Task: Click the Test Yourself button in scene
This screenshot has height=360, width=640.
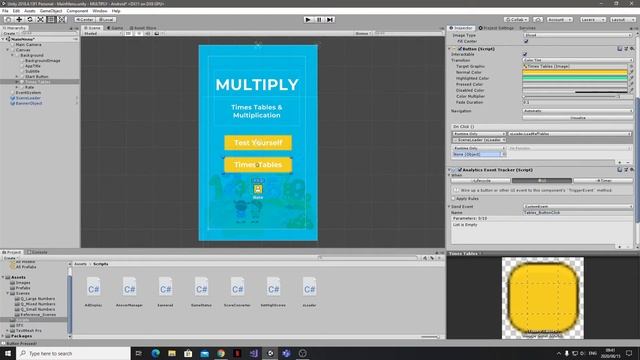Action: click(258, 142)
